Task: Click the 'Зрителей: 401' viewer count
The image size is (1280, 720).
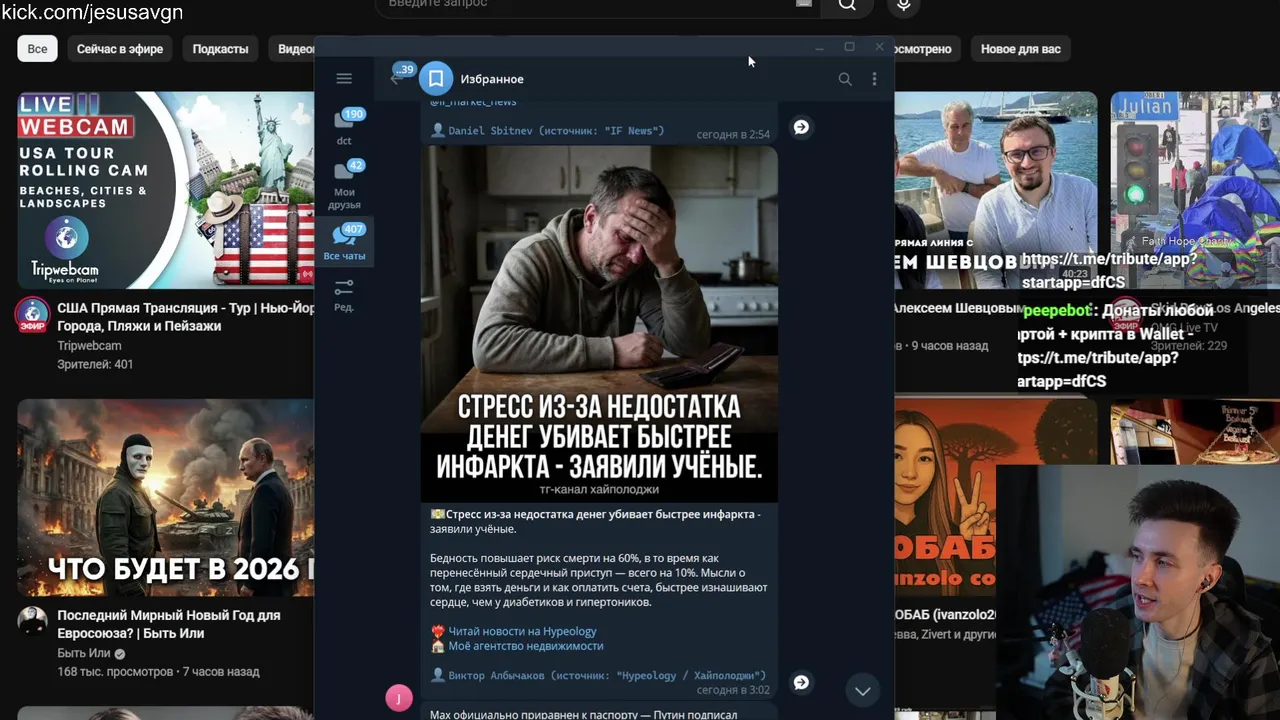Action: pos(95,365)
